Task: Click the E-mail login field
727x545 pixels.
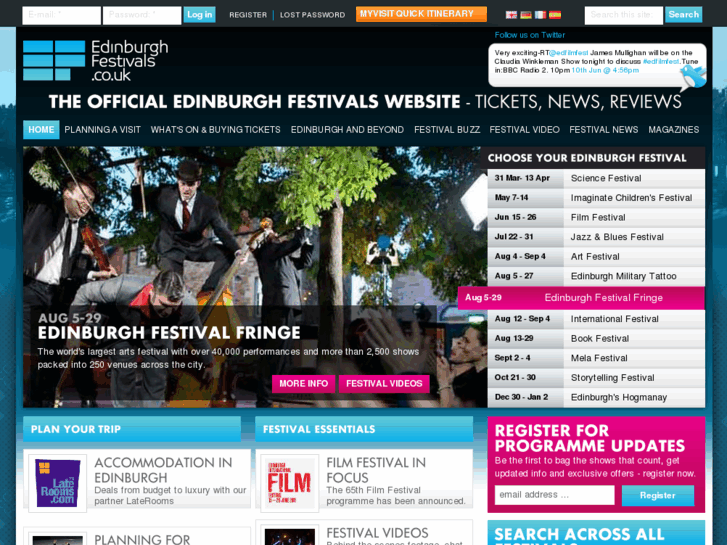Action: (61, 15)
